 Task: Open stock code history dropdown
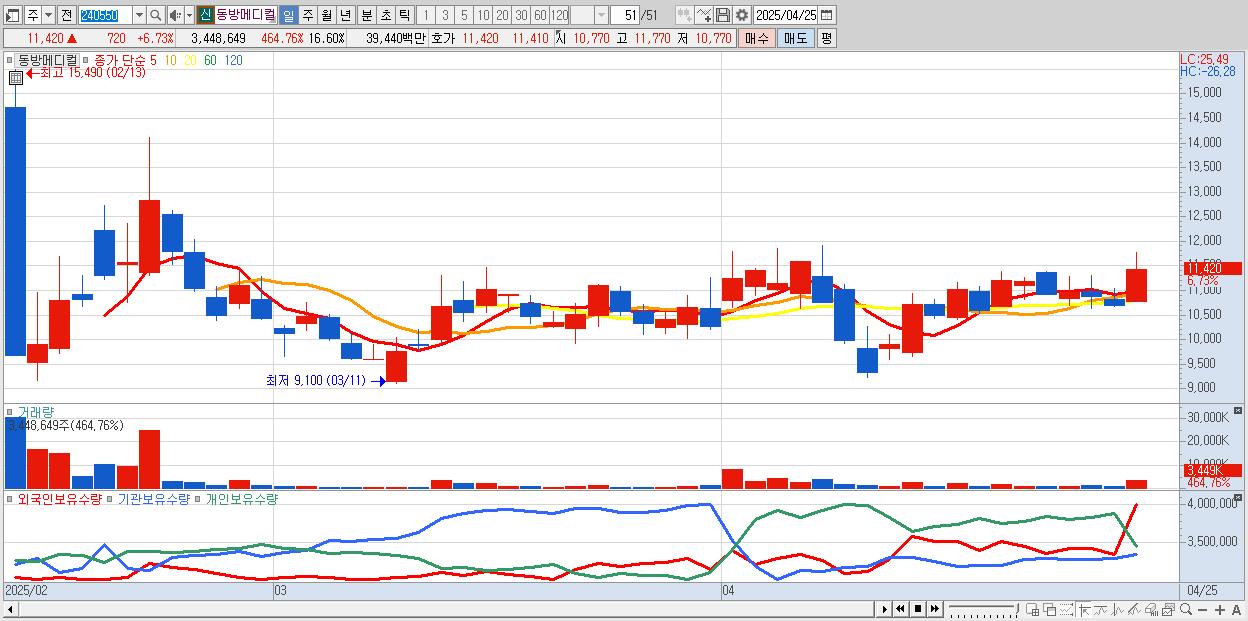139,15
